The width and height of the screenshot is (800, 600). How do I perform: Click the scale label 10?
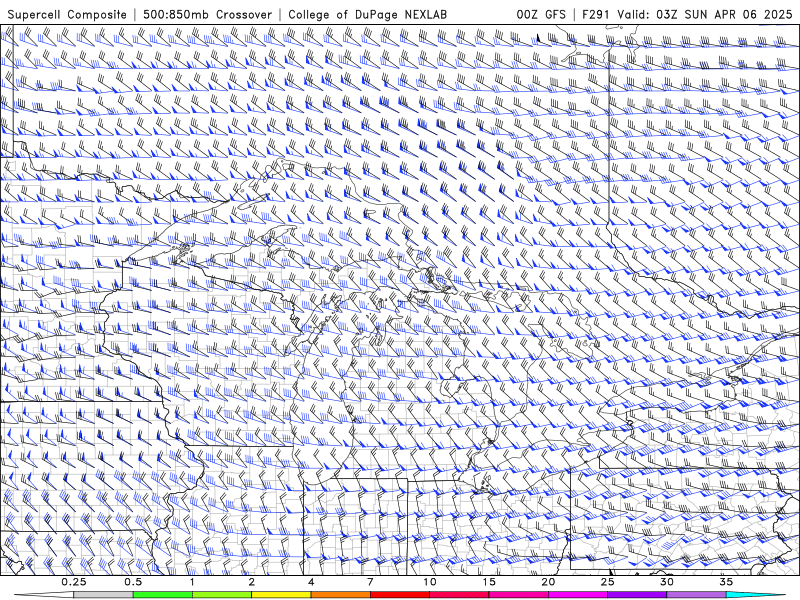coord(430,582)
